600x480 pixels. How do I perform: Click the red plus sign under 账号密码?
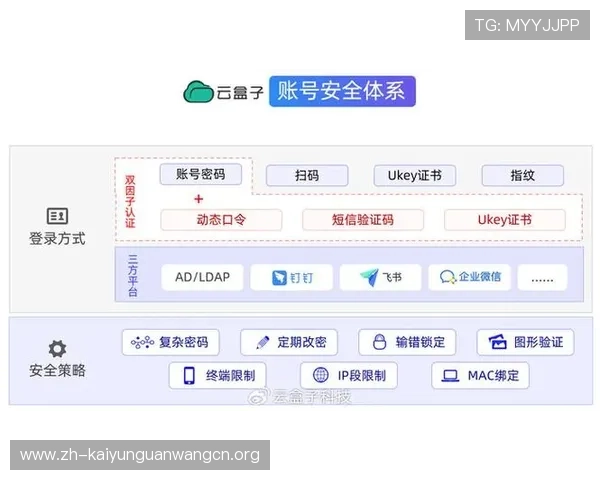point(199,199)
